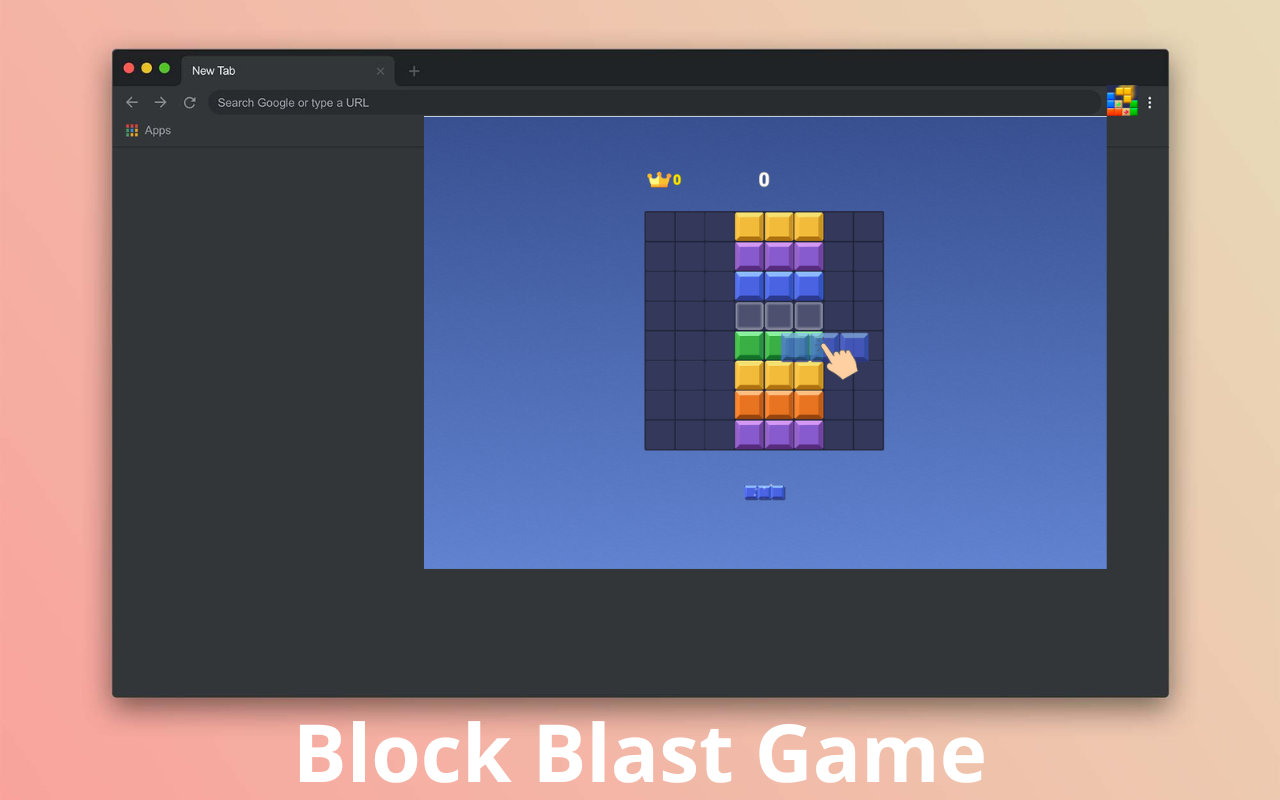The height and width of the screenshot is (800, 1280).
Task: Reload the page using the refresh icon
Action: coord(189,101)
